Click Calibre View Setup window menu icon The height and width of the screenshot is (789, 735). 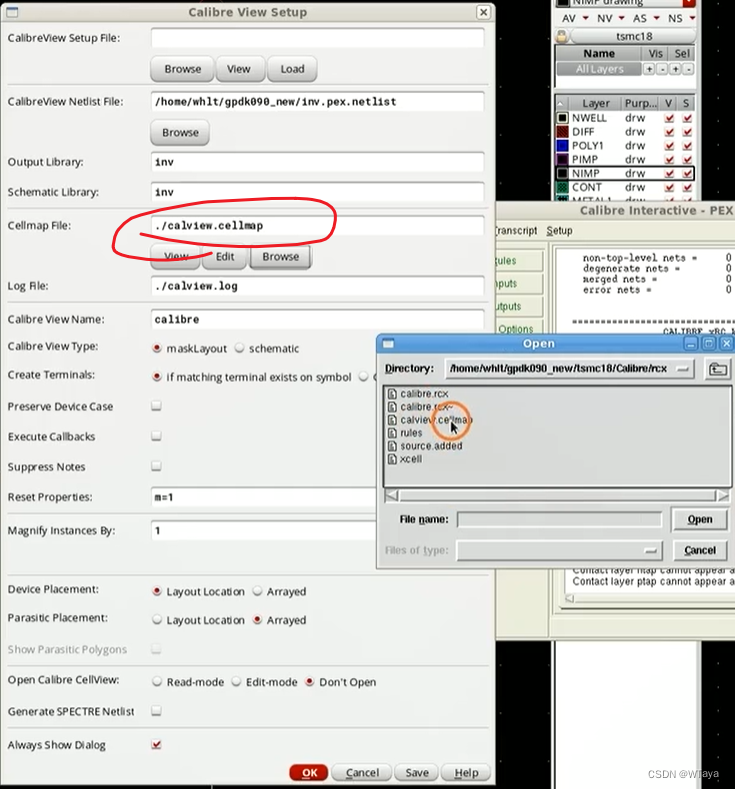[x=12, y=12]
